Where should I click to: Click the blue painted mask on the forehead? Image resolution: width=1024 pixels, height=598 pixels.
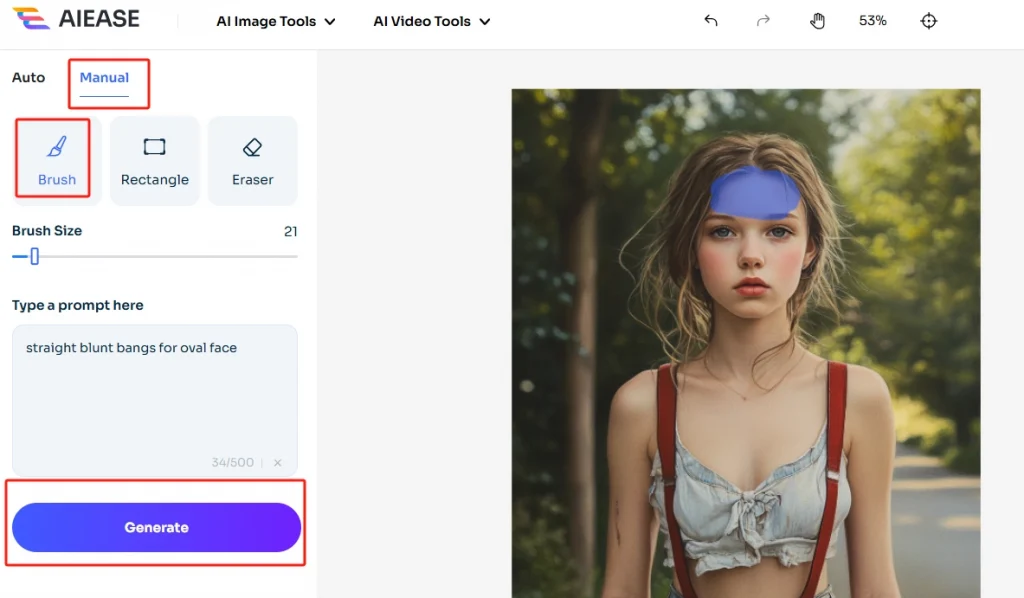[753, 193]
